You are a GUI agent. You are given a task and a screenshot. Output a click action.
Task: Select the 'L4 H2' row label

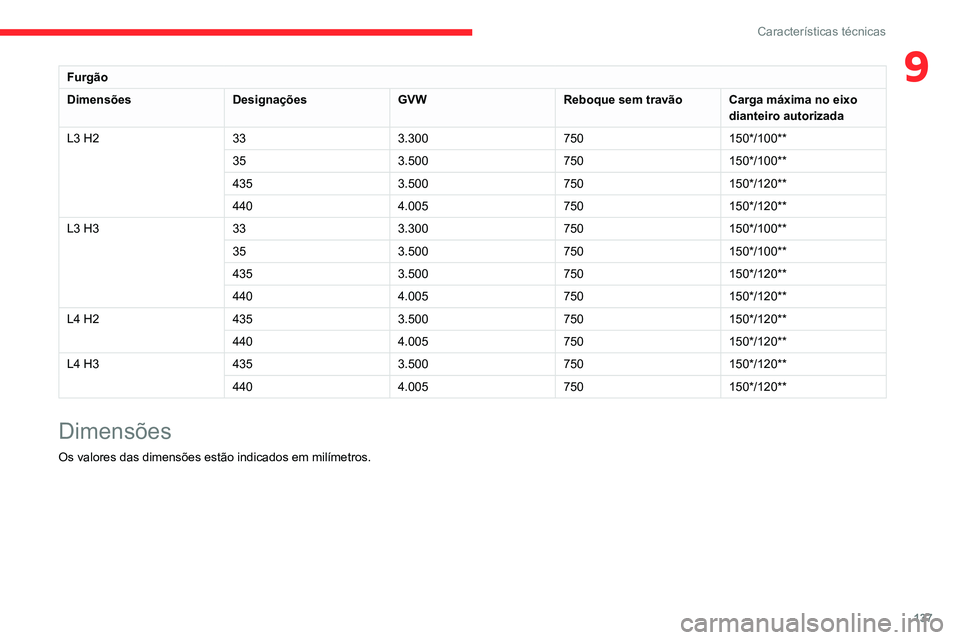tap(83, 319)
